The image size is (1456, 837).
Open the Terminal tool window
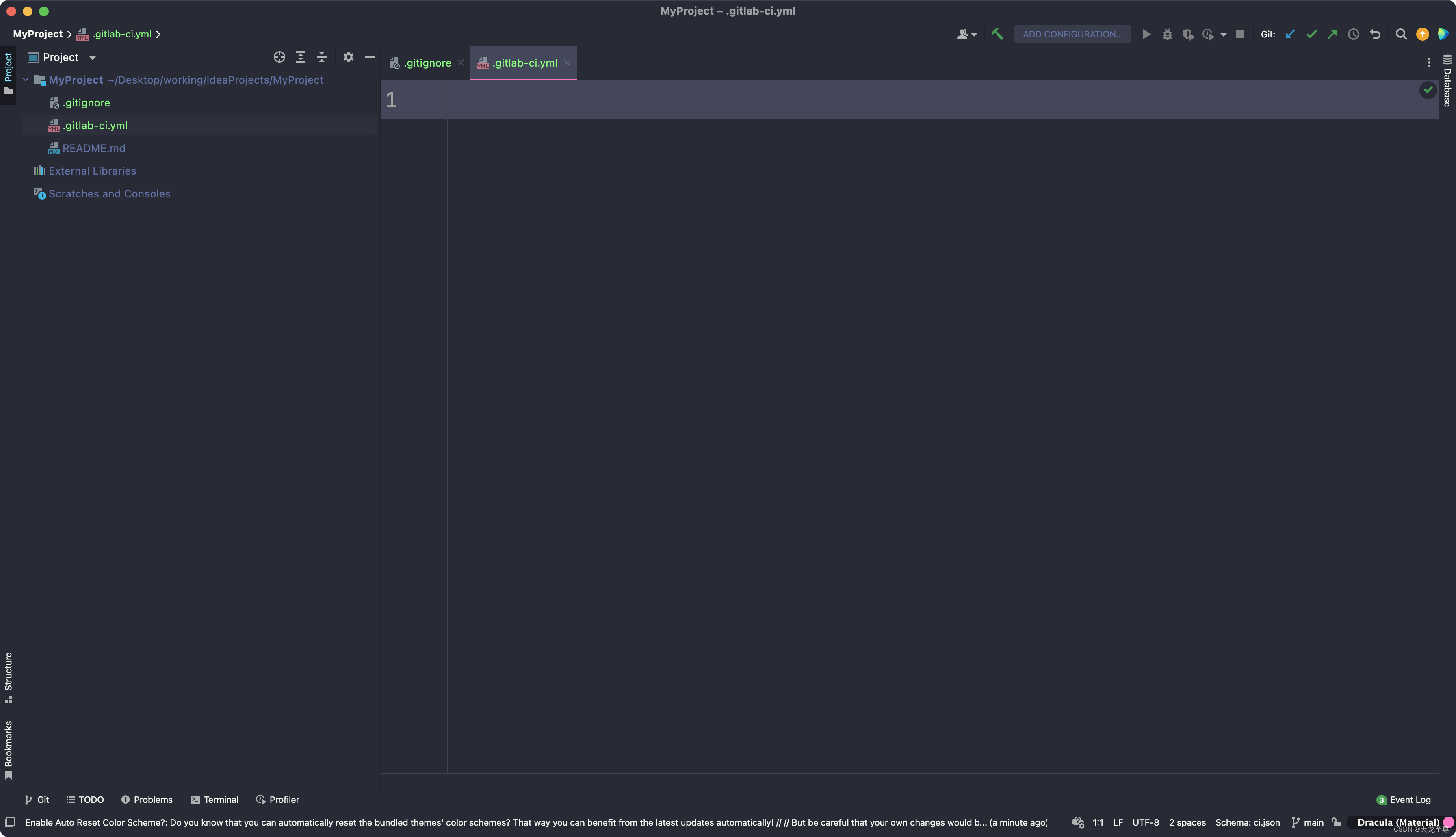[214, 800]
